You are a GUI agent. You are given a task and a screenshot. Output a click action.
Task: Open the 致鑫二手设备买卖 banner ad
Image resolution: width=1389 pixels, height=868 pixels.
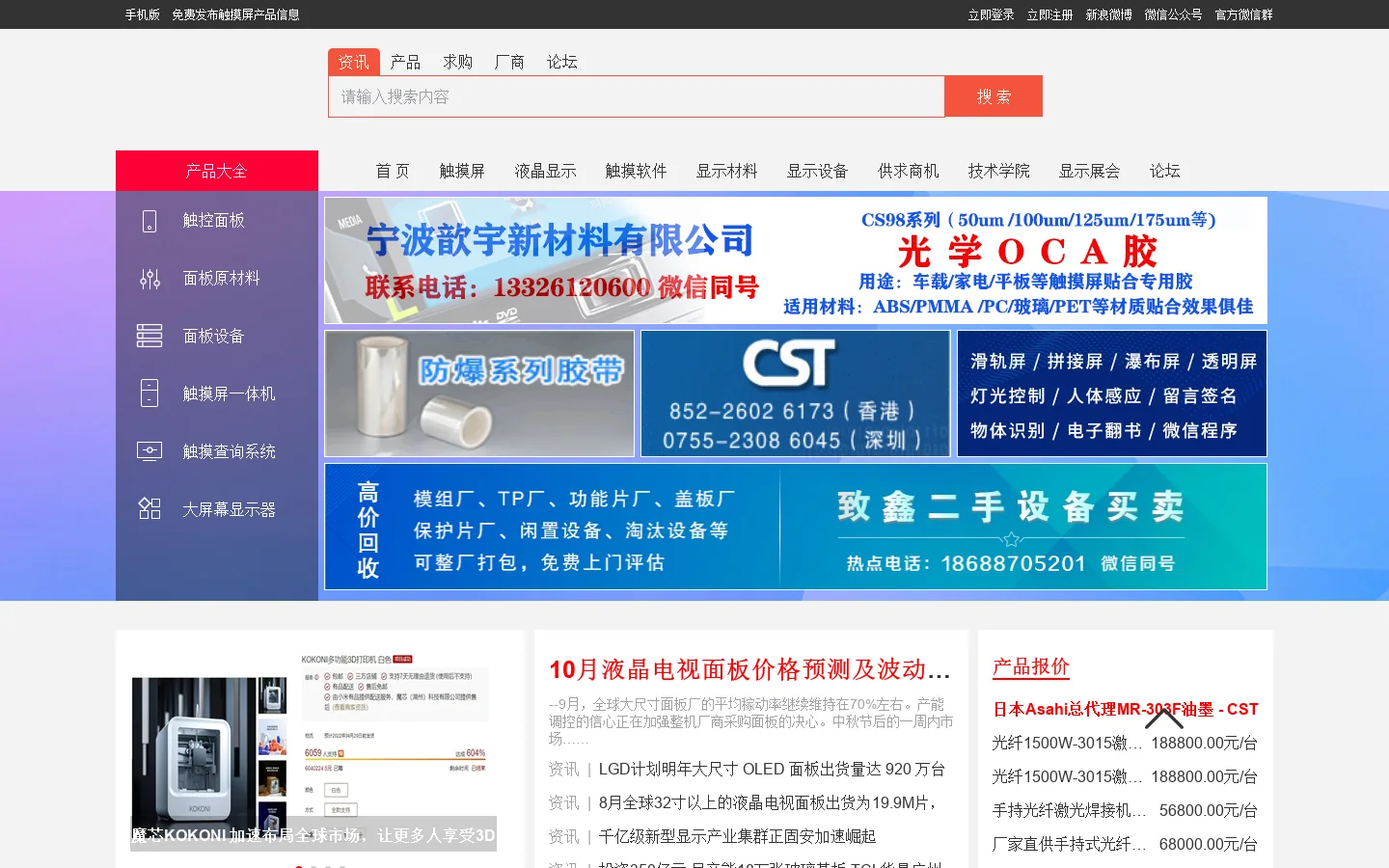tap(796, 527)
